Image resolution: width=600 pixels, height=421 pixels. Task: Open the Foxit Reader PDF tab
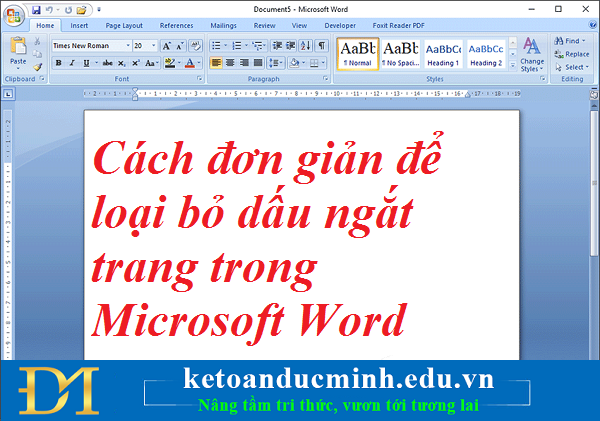coord(399,26)
